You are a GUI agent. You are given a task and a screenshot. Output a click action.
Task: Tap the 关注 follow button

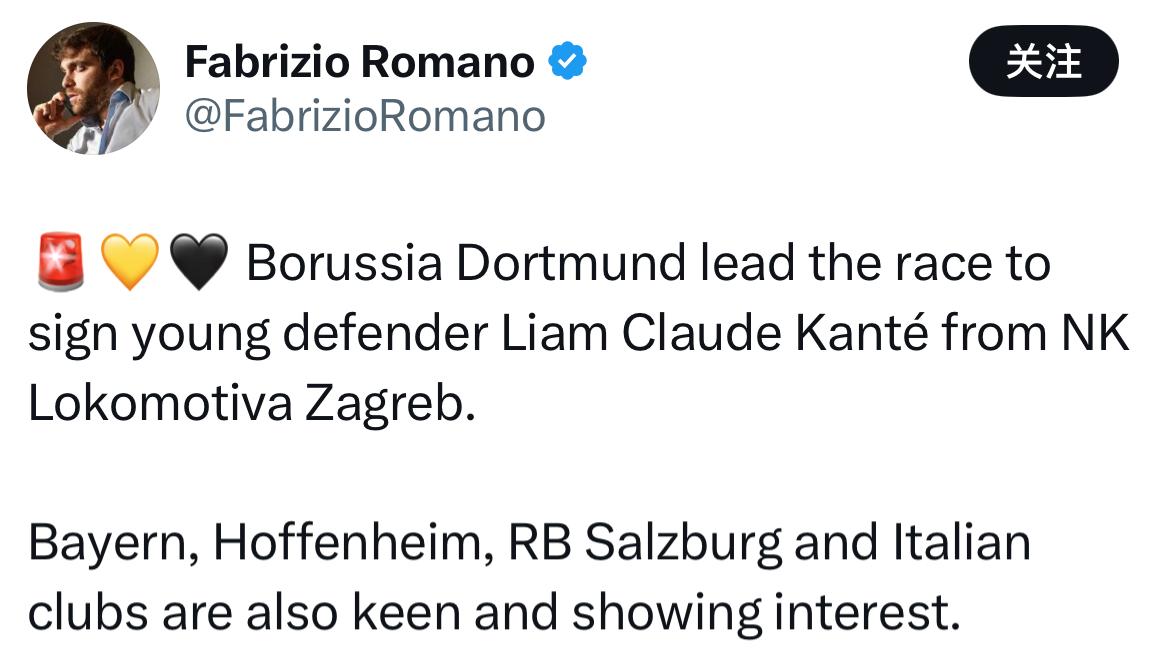(x=1043, y=62)
